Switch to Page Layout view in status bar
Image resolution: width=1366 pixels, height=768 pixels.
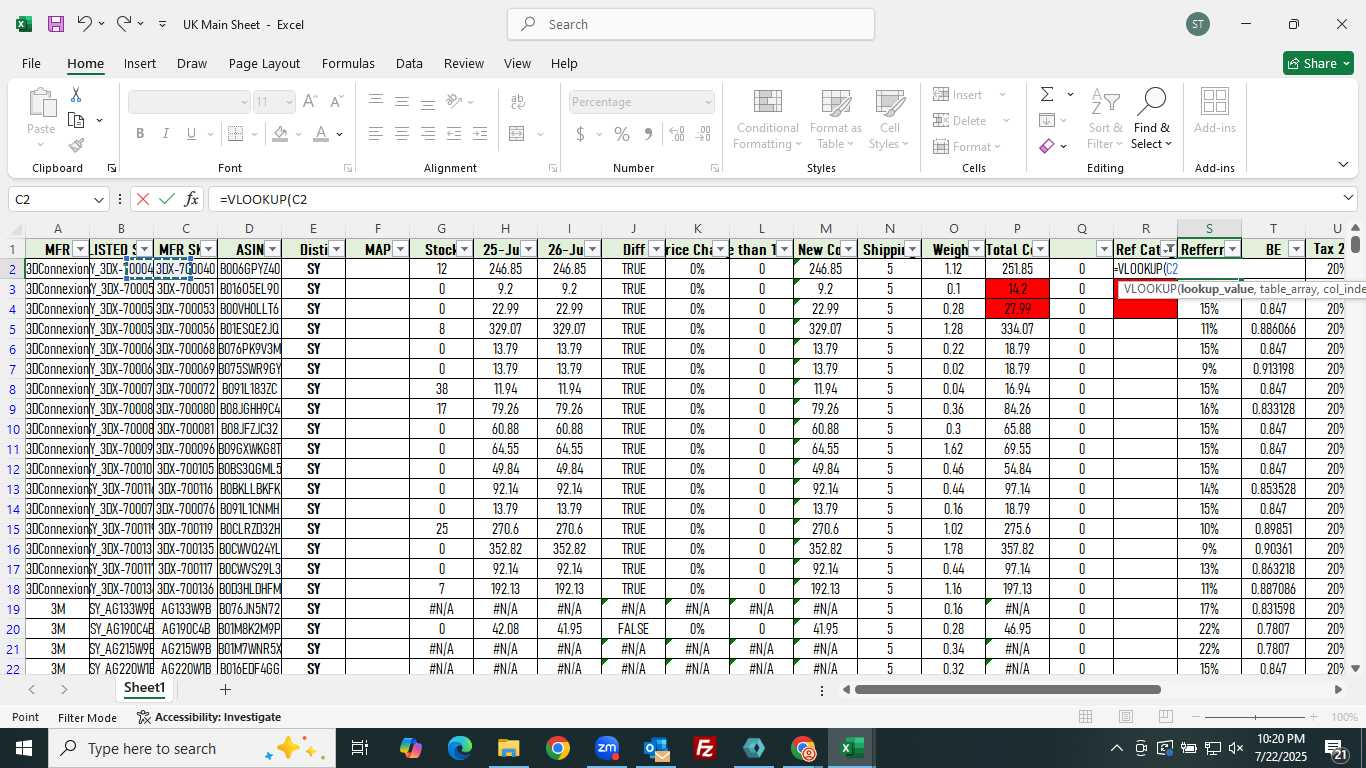[1125, 717]
